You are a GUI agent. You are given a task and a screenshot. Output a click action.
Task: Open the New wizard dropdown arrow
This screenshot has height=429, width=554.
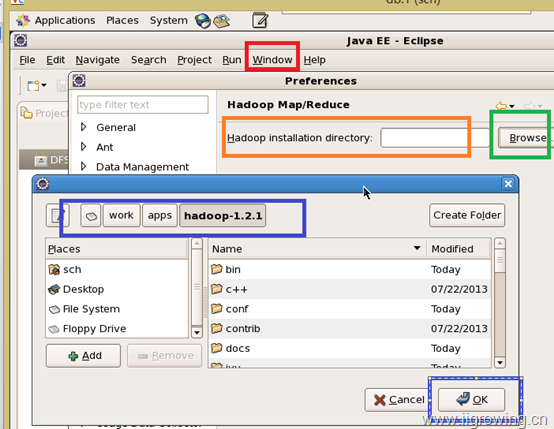(44, 86)
